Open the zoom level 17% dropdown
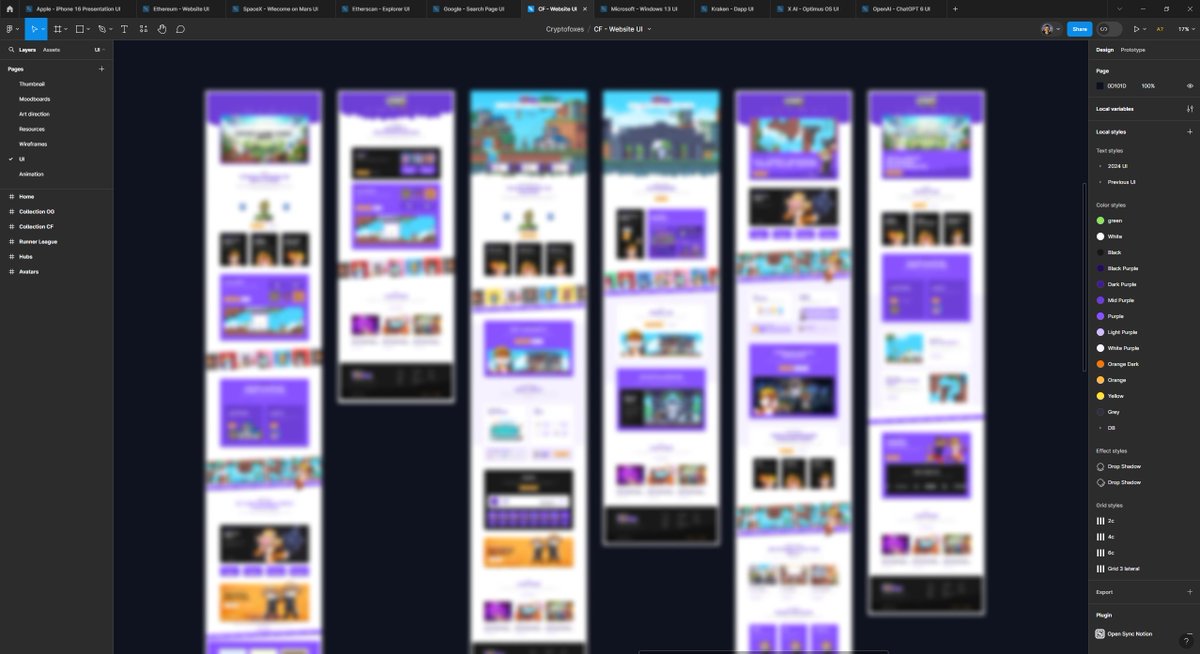 (1185, 29)
